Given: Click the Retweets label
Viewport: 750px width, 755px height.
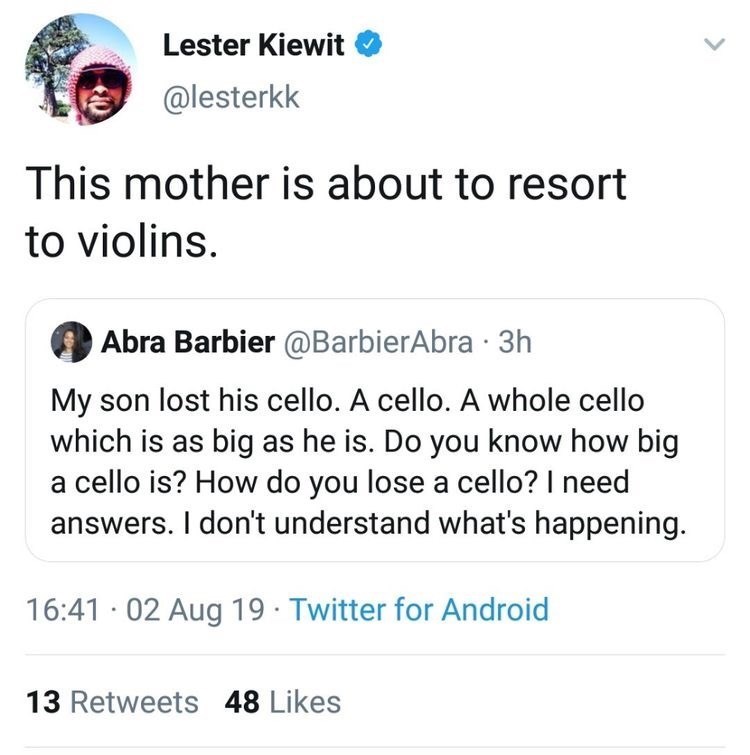Looking at the screenshot, I should [x=135, y=702].
